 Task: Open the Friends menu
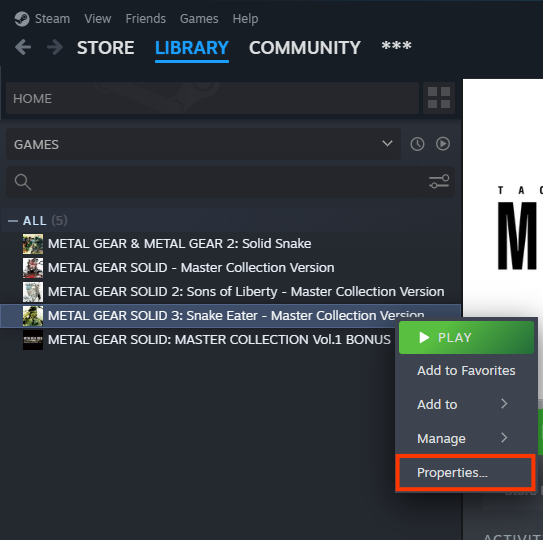(145, 19)
